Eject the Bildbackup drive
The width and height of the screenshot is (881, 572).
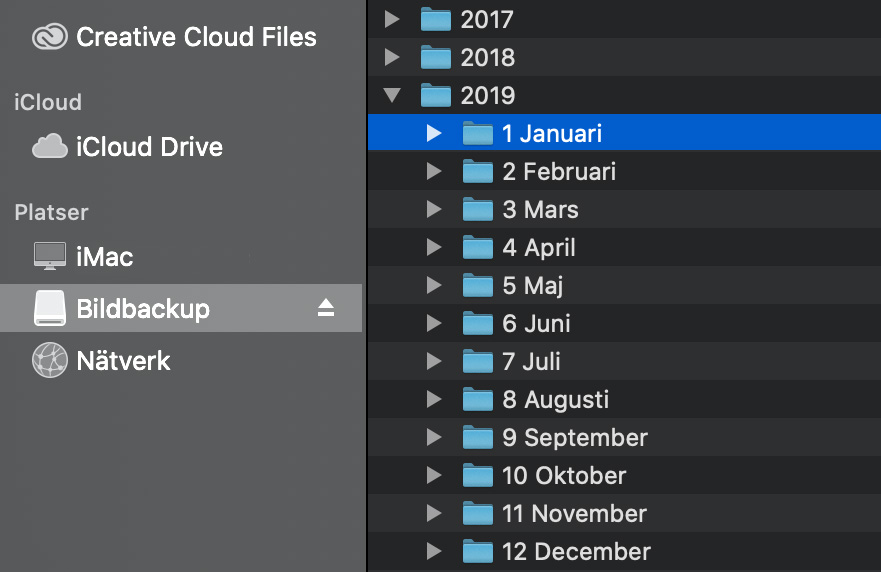point(326,308)
